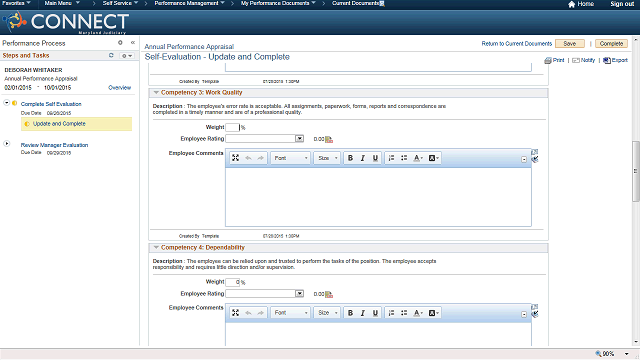
Task: Click the Save button
Action: pyautogui.click(x=570, y=44)
